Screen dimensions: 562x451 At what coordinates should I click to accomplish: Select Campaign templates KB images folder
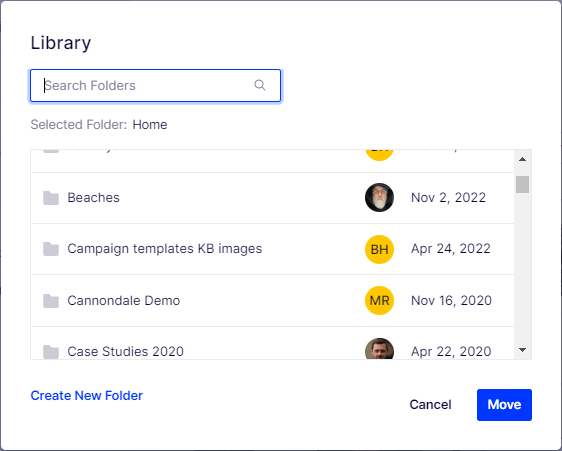pyautogui.click(x=272, y=249)
